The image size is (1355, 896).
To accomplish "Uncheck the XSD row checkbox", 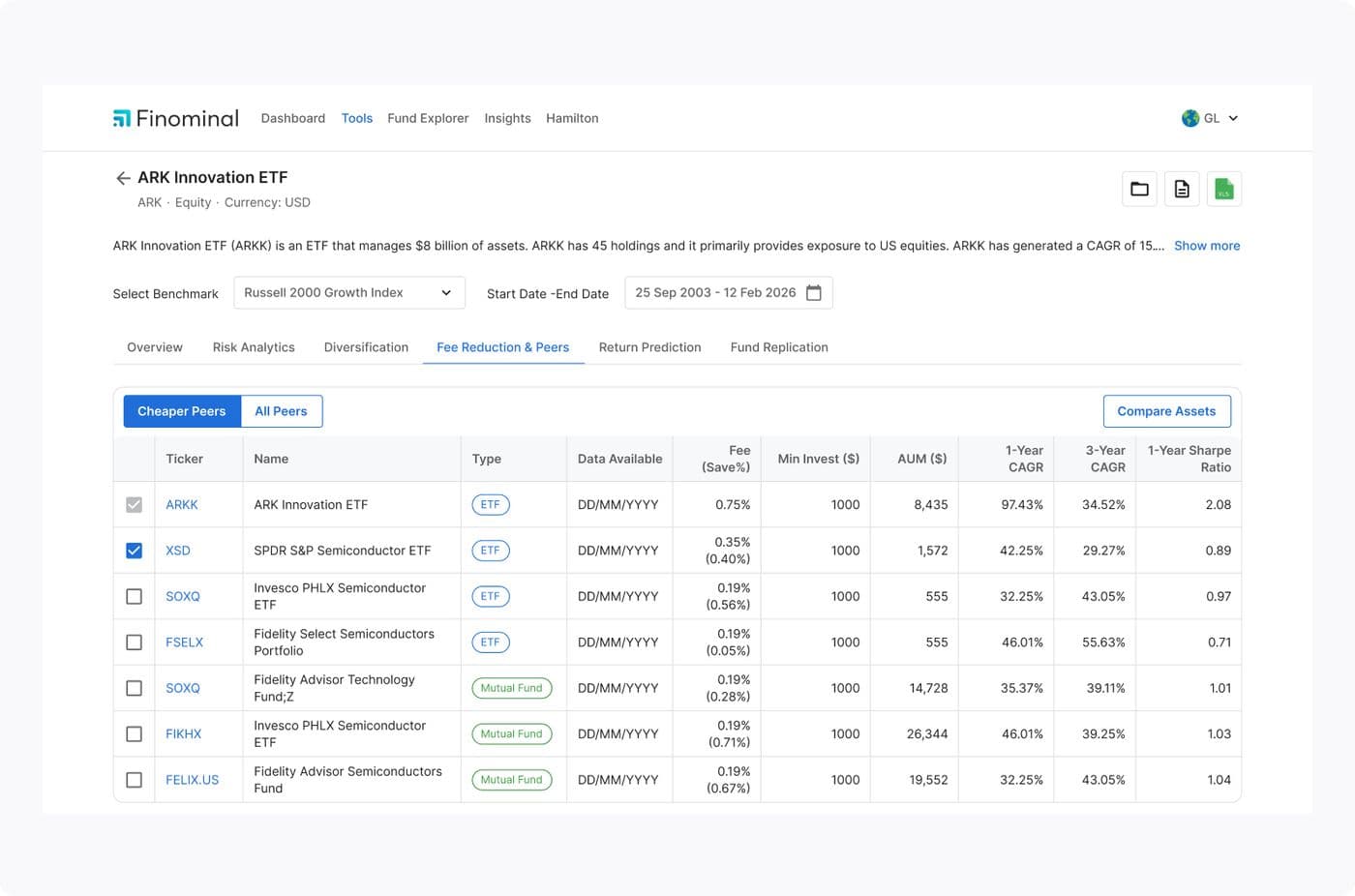I will (x=134, y=551).
